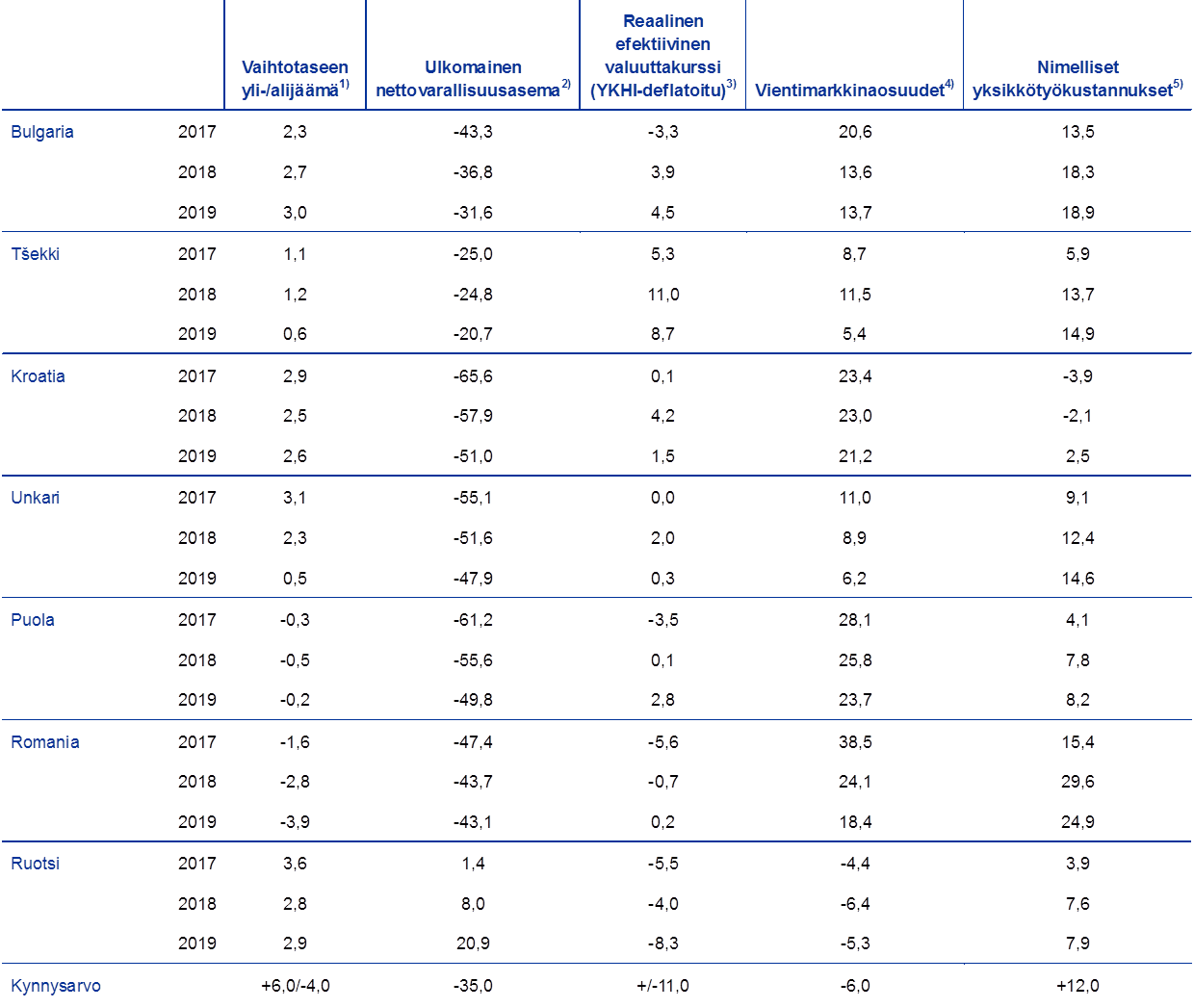
Task: Click Ruotsi 2019 net asset value 20,9
Action: point(473,943)
